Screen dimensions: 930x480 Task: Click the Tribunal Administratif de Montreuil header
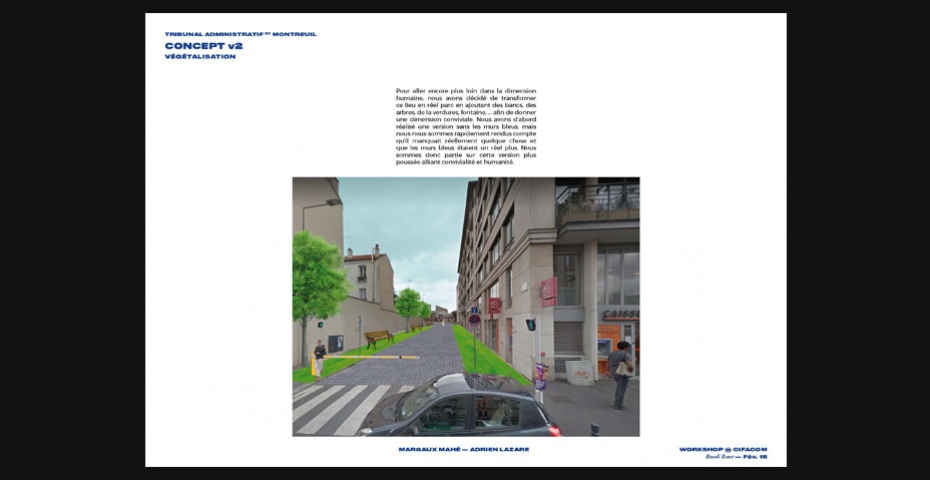[x=240, y=34]
